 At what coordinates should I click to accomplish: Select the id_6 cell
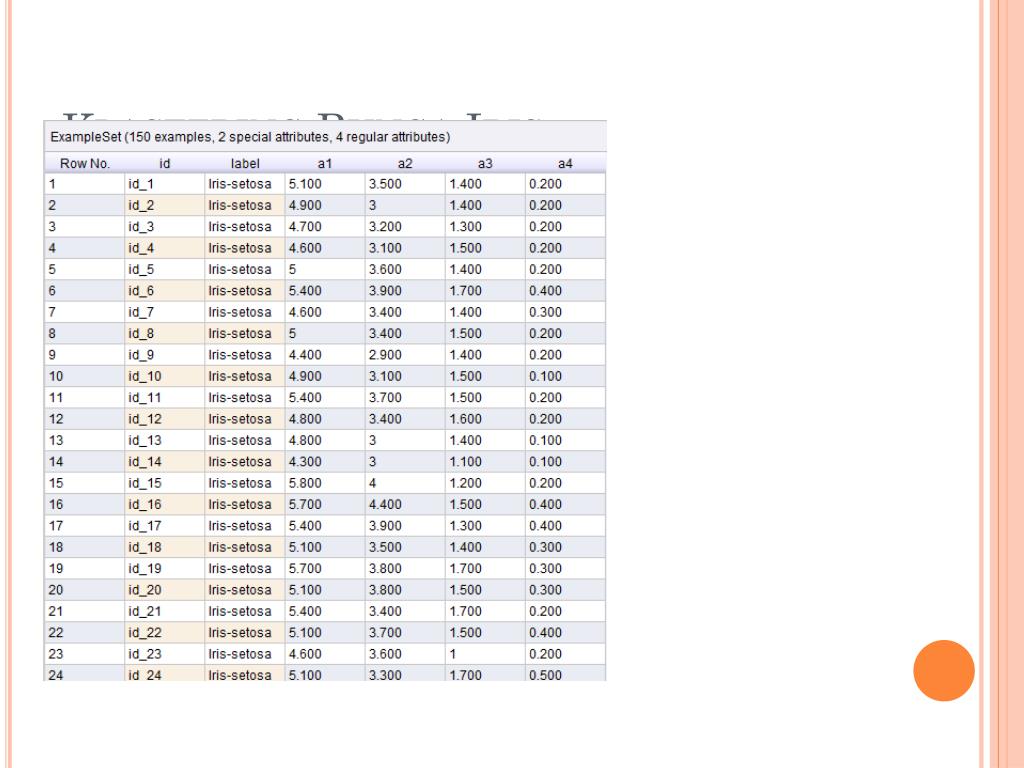(x=165, y=291)
